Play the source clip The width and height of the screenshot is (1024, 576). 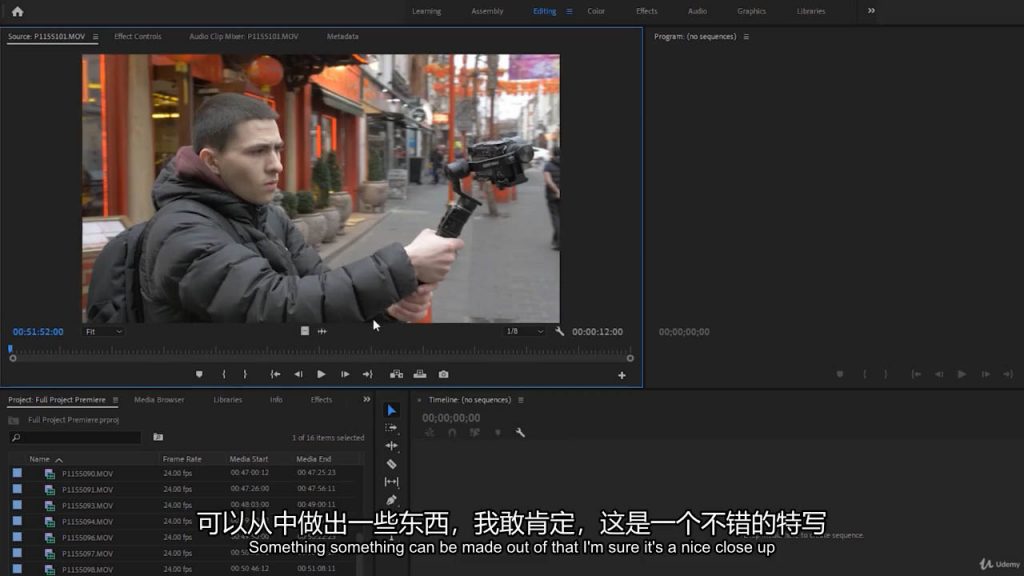click(321, 374)
